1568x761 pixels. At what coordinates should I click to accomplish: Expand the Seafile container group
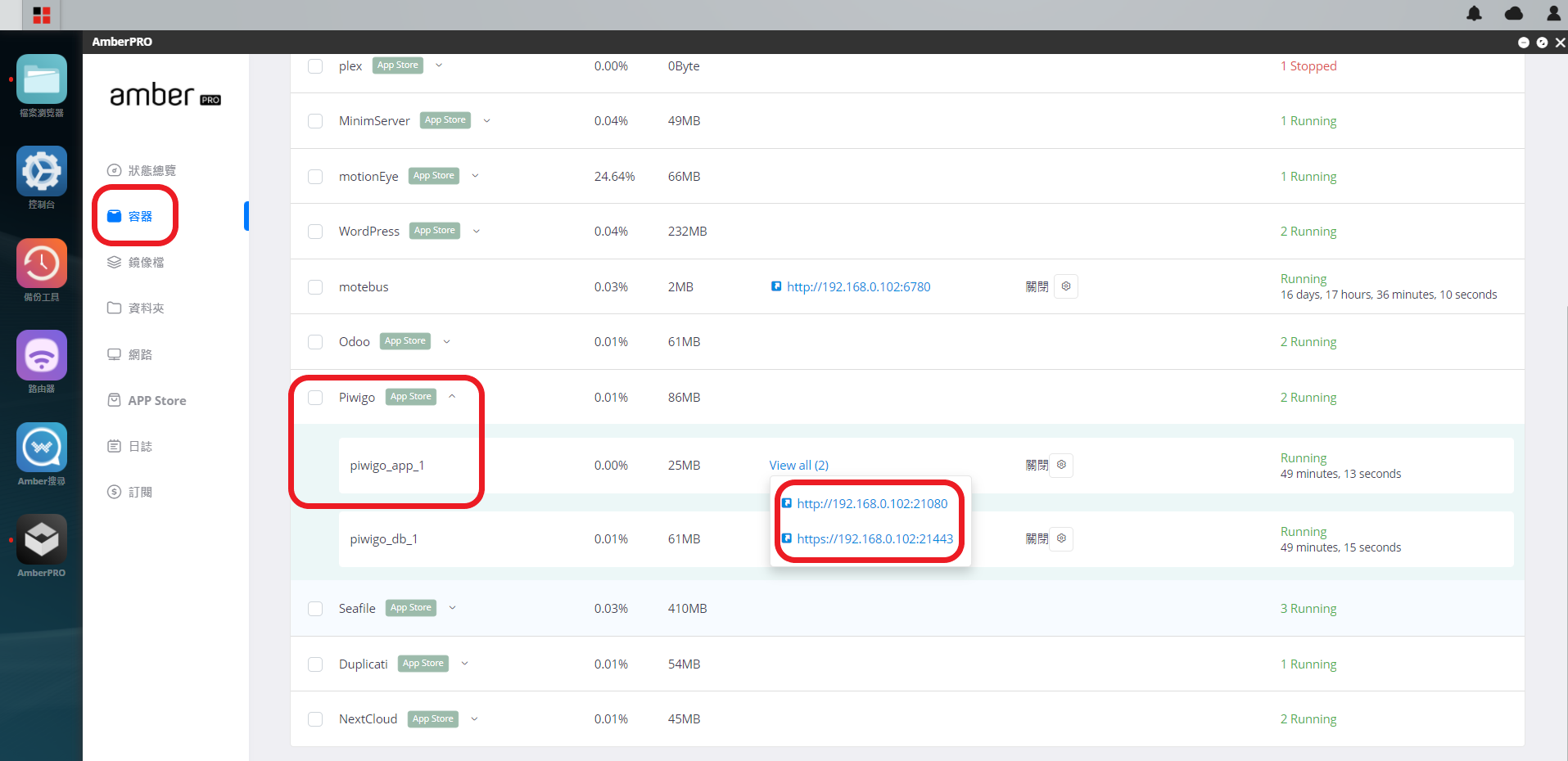pyautogui.click(x=452, y=608)
